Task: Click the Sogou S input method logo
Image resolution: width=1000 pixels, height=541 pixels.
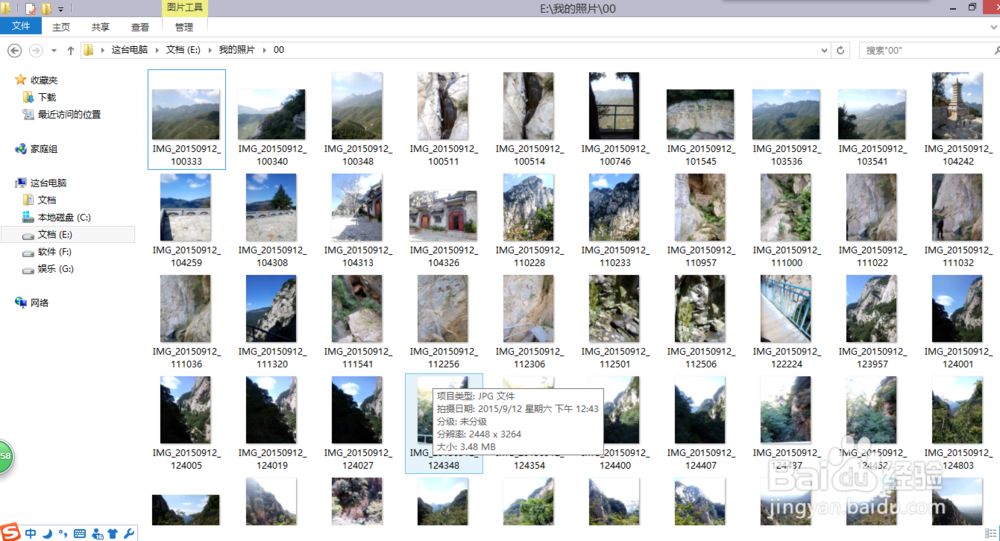Action: pos(10,532)
